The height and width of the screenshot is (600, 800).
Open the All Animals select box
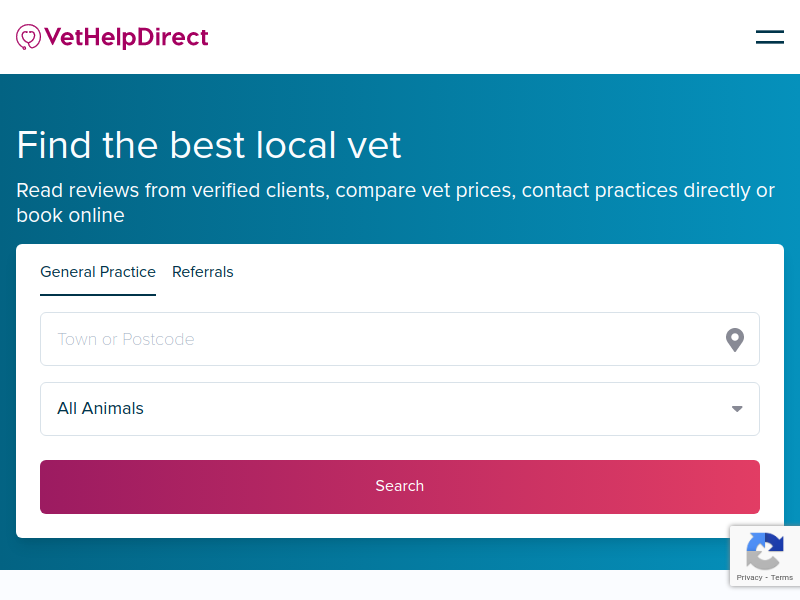(399, 409)
